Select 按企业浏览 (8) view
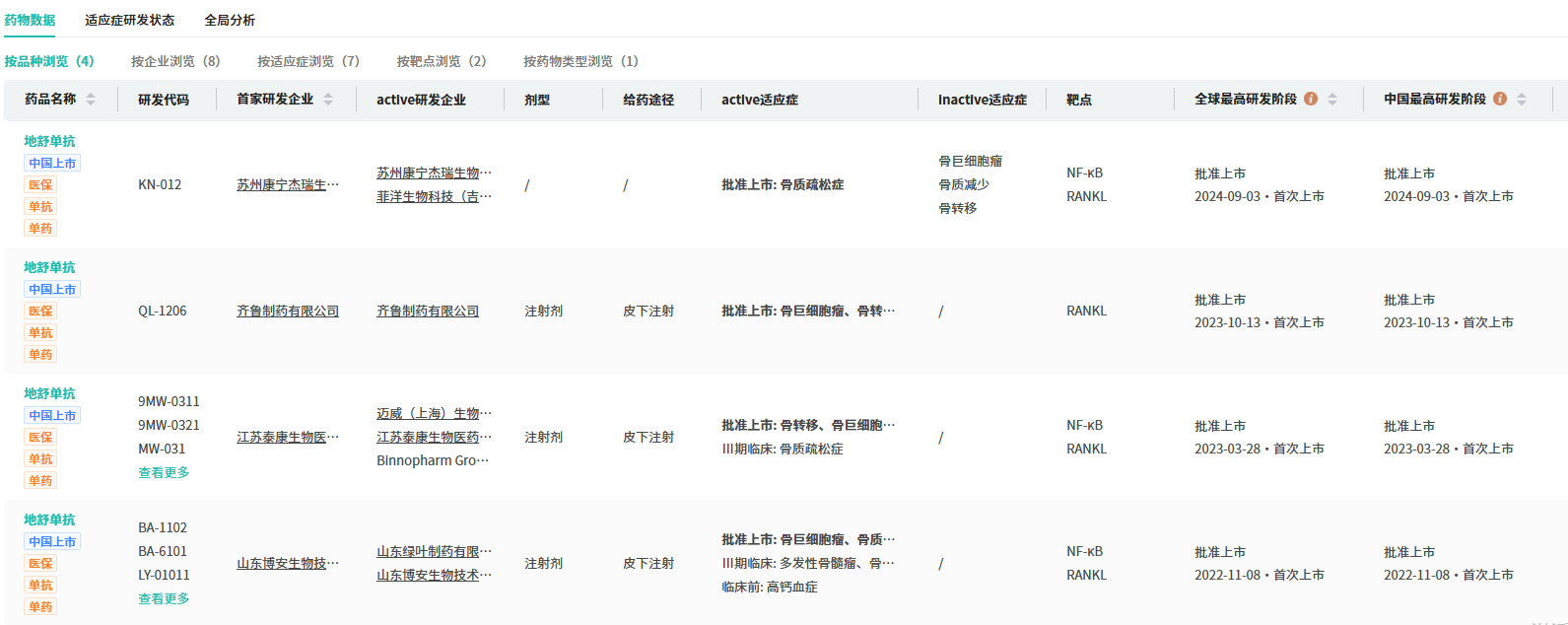This screenshot has height=625, width=1568. point(175,61)
